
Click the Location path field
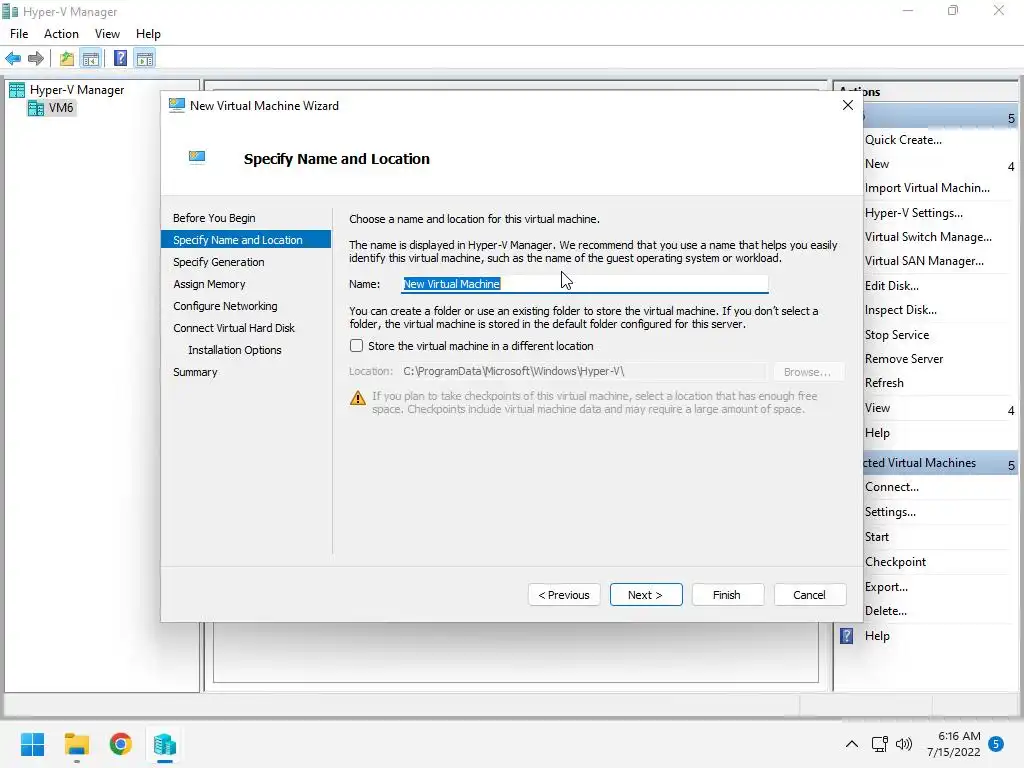(583, 372)
